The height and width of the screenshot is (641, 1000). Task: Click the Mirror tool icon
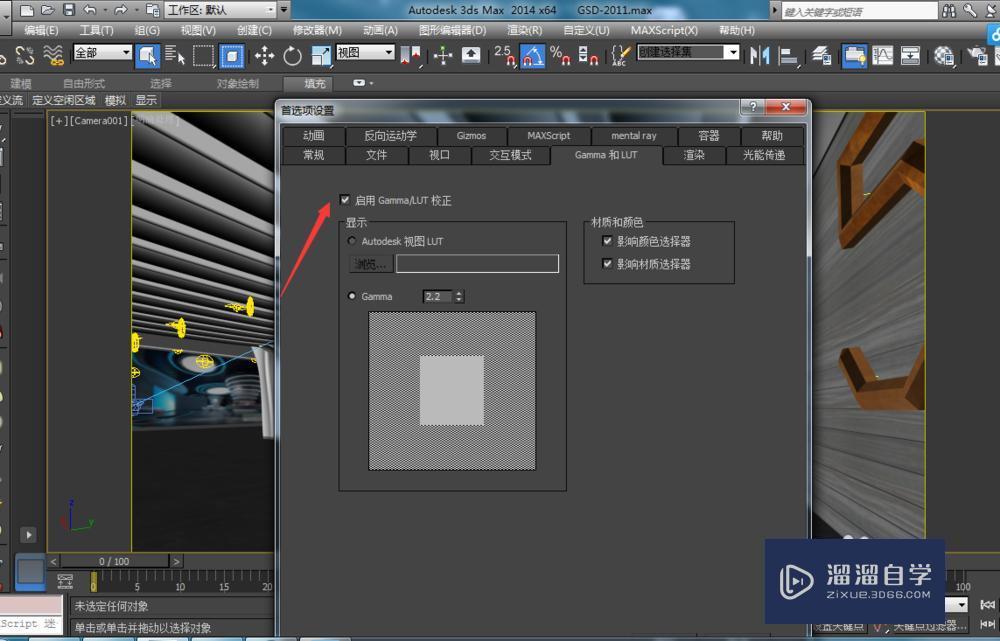[x=760, y=55]
